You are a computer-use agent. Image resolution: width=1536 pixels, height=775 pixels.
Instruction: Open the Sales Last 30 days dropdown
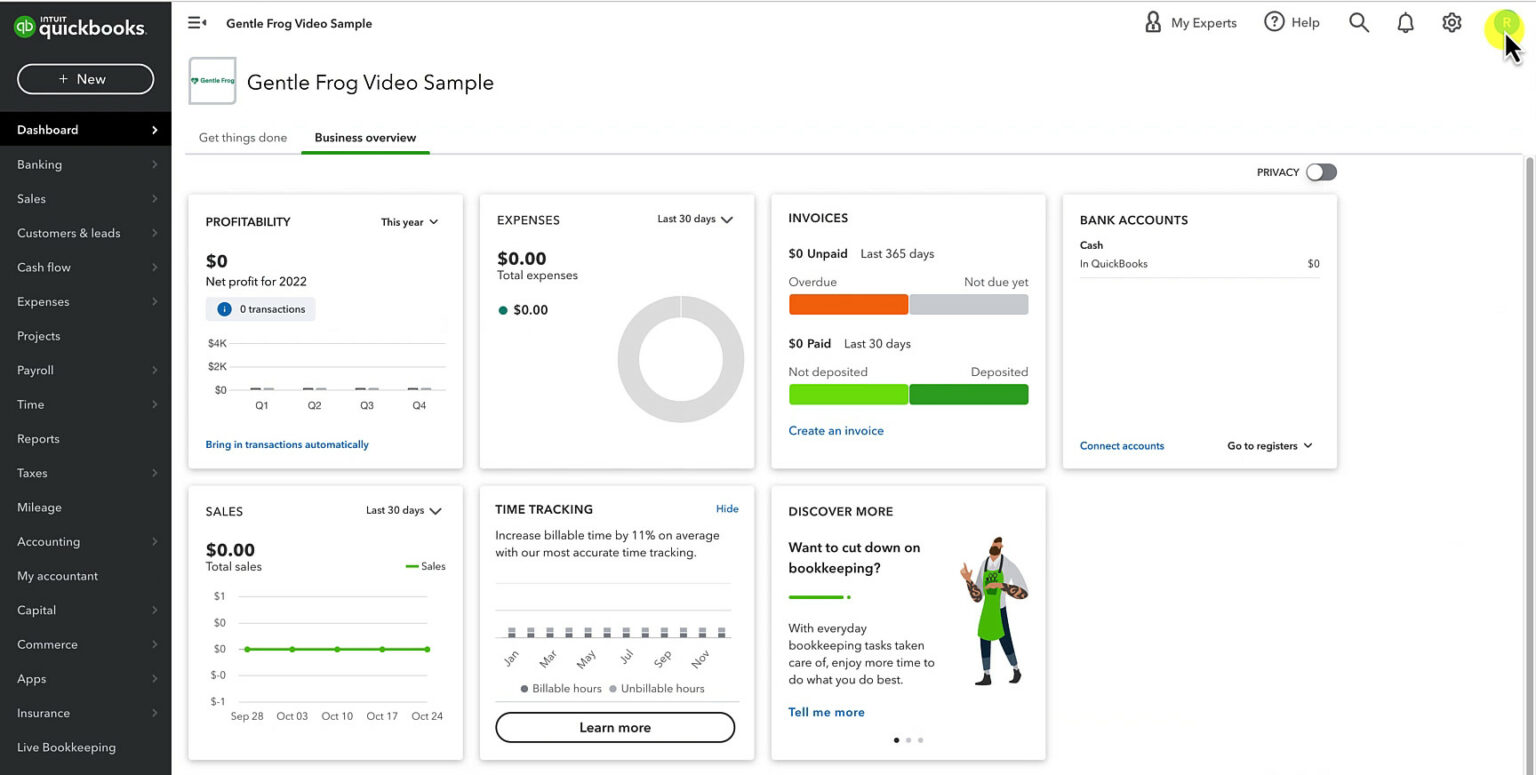pos(404,510)
